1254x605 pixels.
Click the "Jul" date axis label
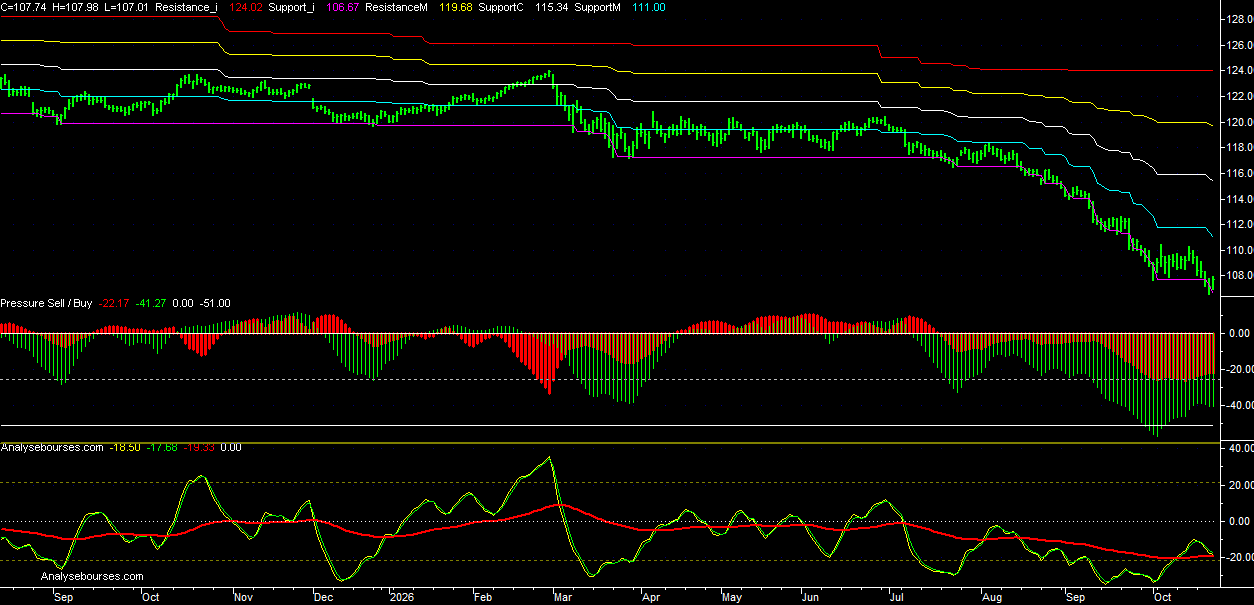pos(895,597)
